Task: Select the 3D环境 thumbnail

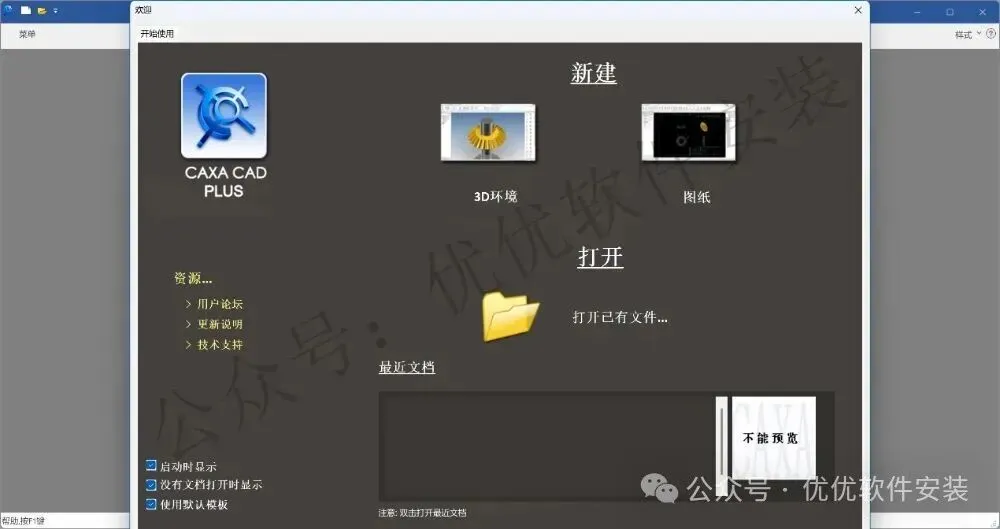Action: [x=488, y=133]
